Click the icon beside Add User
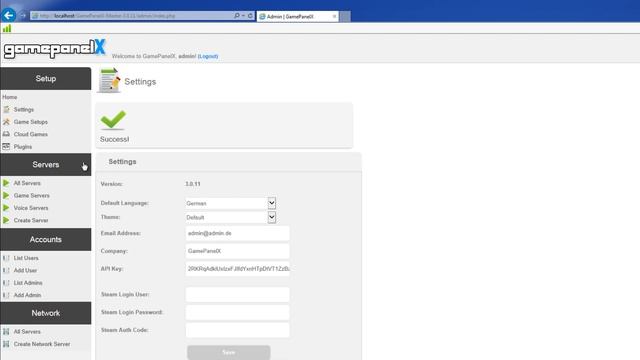Image resolution: width=640 pixels, height=360 pixels. tap(6, 270)
